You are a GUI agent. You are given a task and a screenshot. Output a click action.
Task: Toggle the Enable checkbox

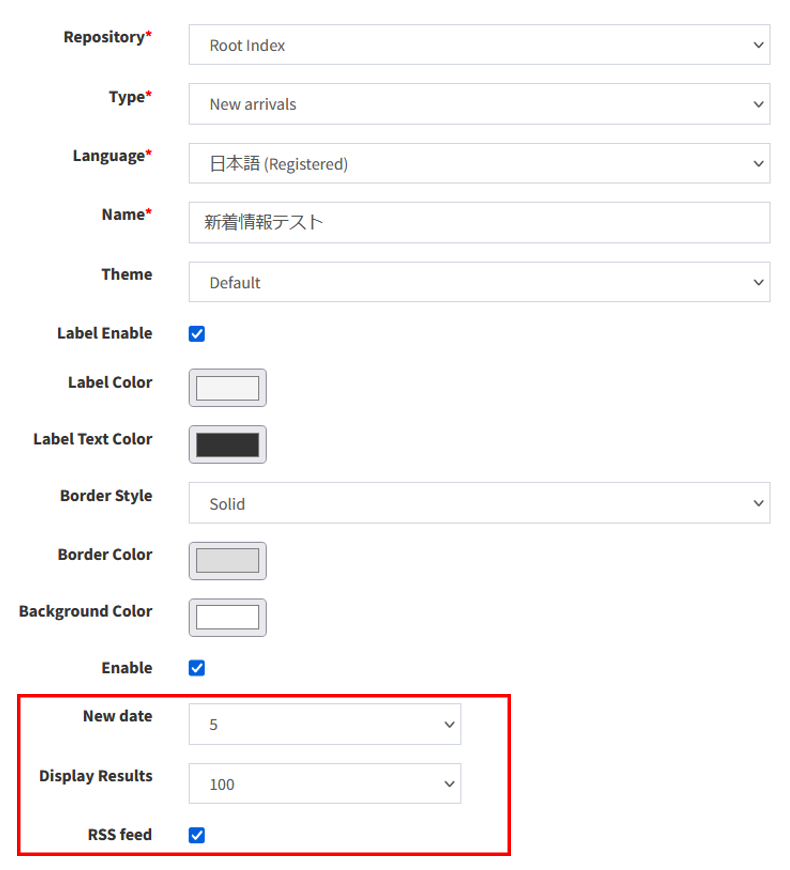[x=197, y=668]
